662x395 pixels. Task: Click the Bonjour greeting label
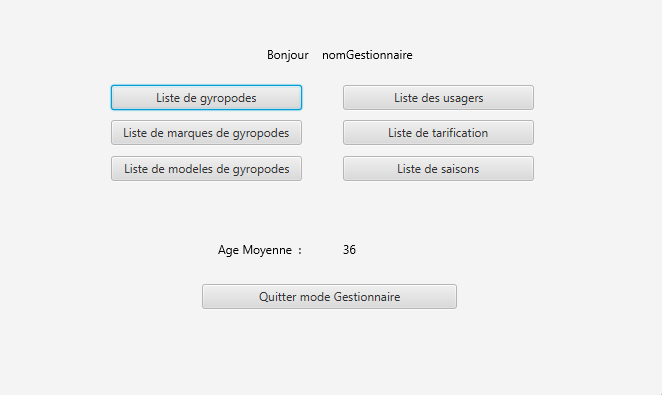pos(288,55)
